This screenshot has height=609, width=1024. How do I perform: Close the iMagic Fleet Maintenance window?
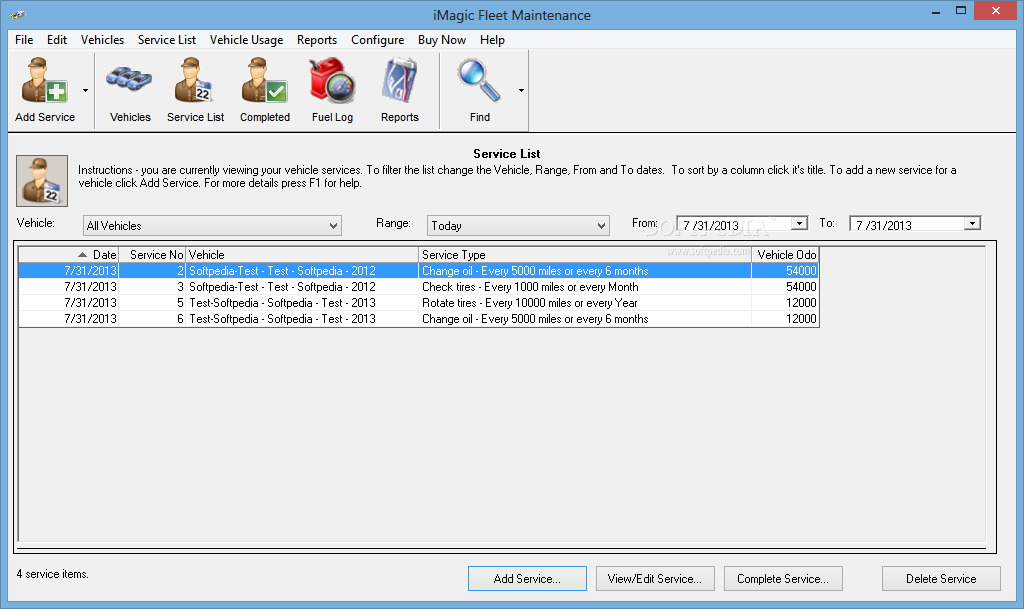(996, 10)
